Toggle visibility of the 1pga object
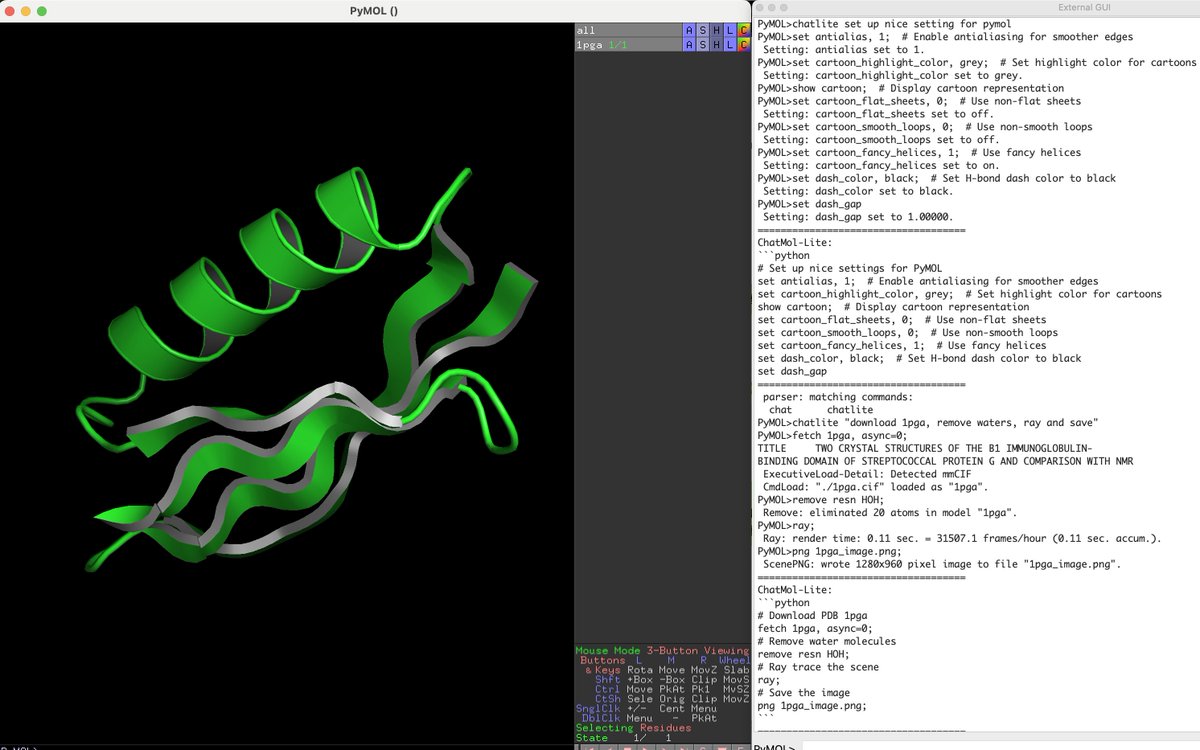The image size is (1200, 750). point(628,45)
